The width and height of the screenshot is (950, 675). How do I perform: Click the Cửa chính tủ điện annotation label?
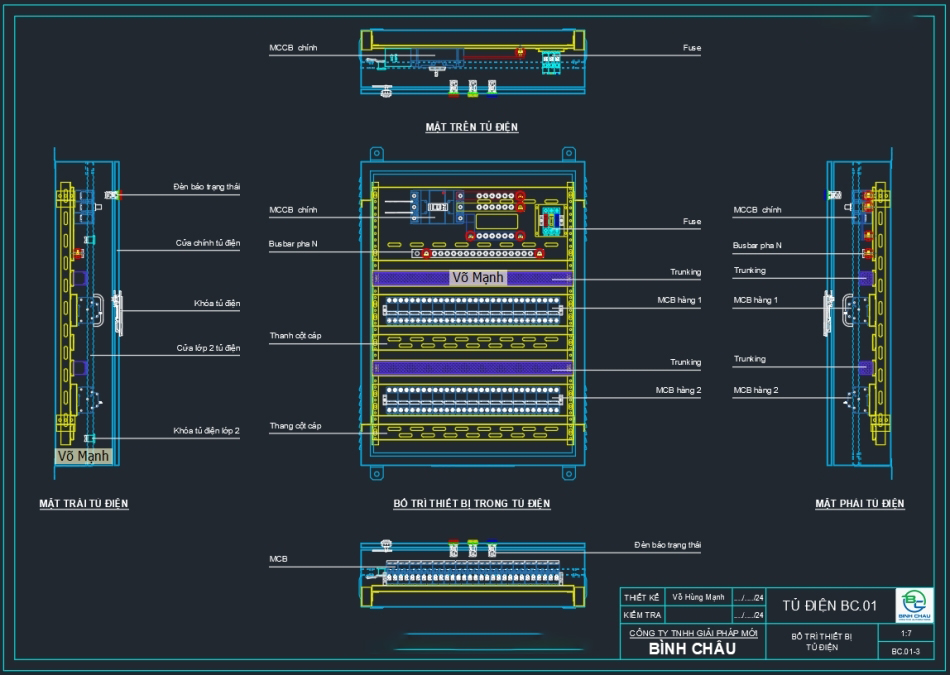tap(208, 243)
